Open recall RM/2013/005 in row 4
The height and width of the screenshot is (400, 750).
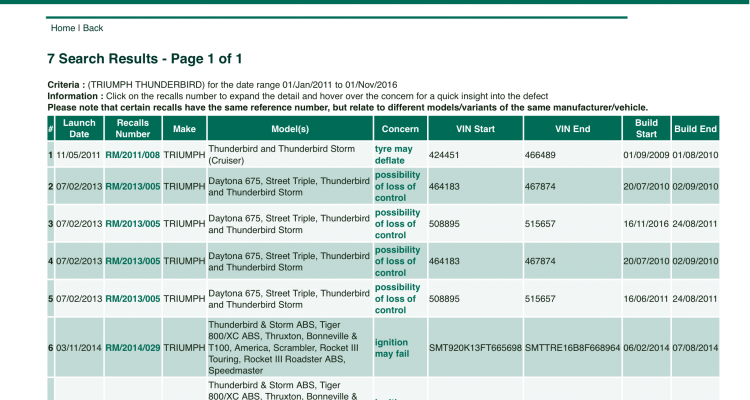[x=132, y=261]
